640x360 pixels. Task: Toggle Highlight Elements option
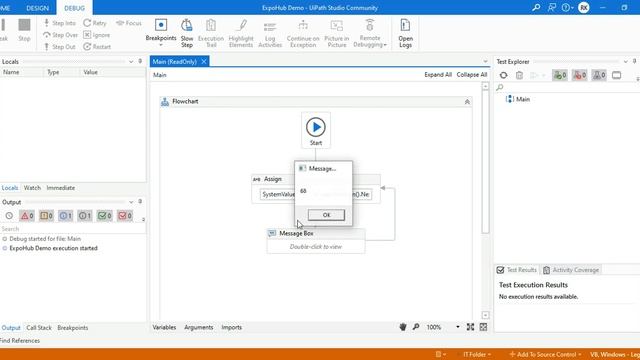(241, 33)
